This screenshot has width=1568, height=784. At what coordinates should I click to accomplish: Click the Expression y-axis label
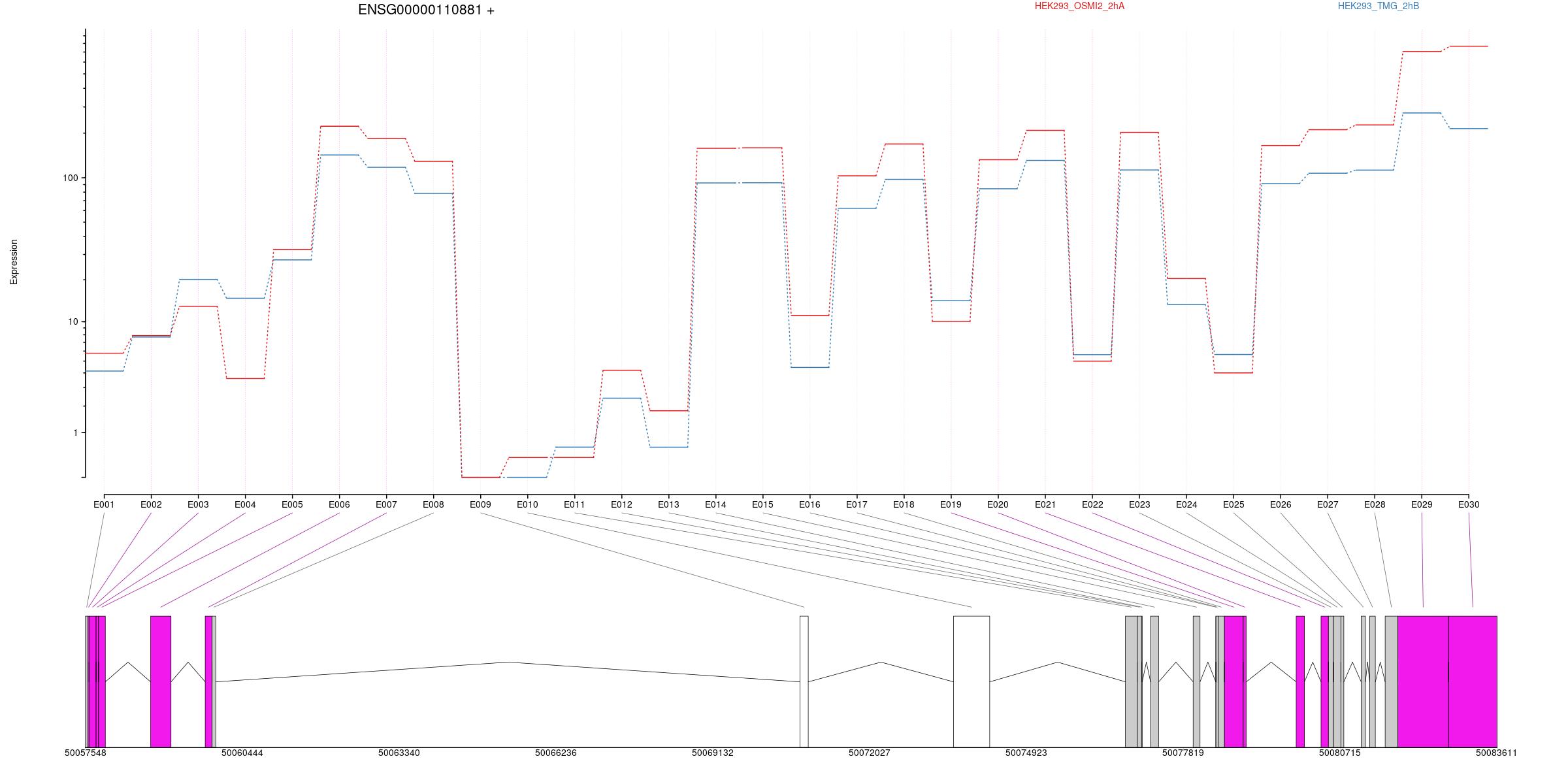coord(14,261)
